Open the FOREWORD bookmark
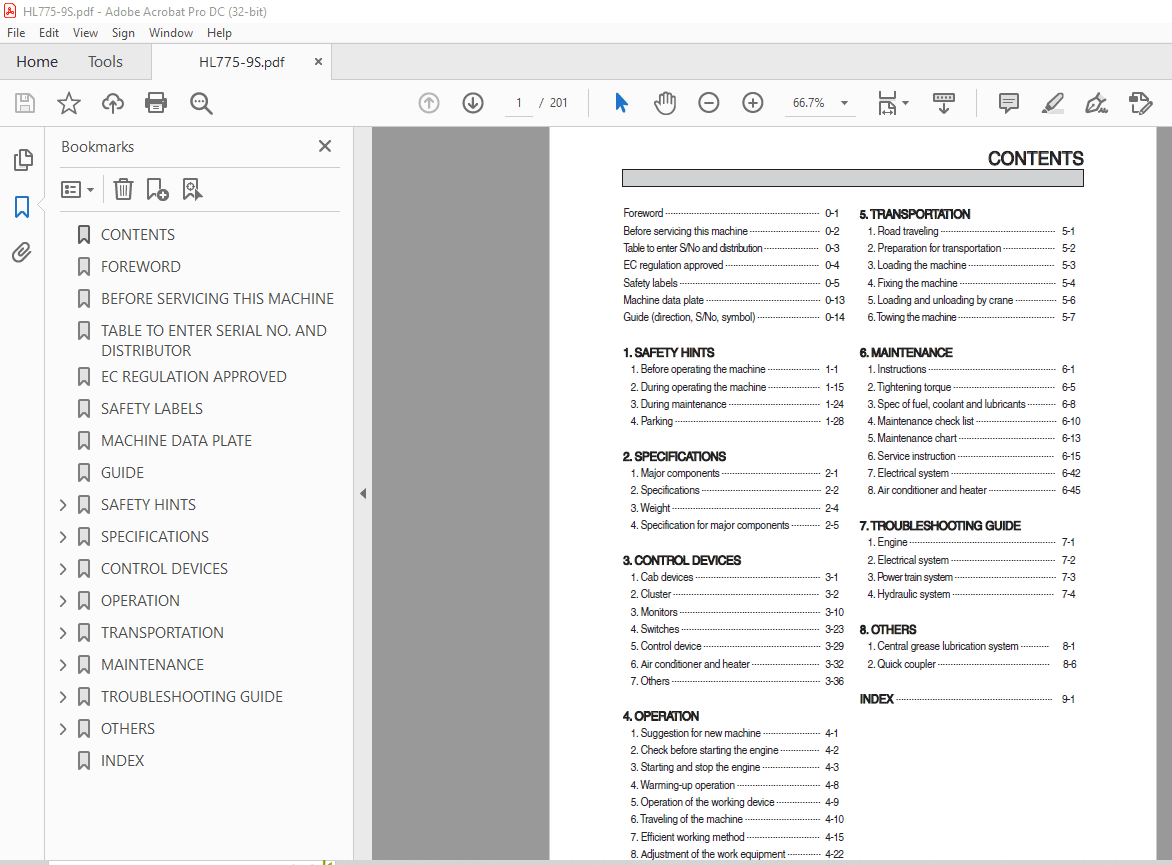The width and height of the screenshot is (1172, 865). [140, 267]
